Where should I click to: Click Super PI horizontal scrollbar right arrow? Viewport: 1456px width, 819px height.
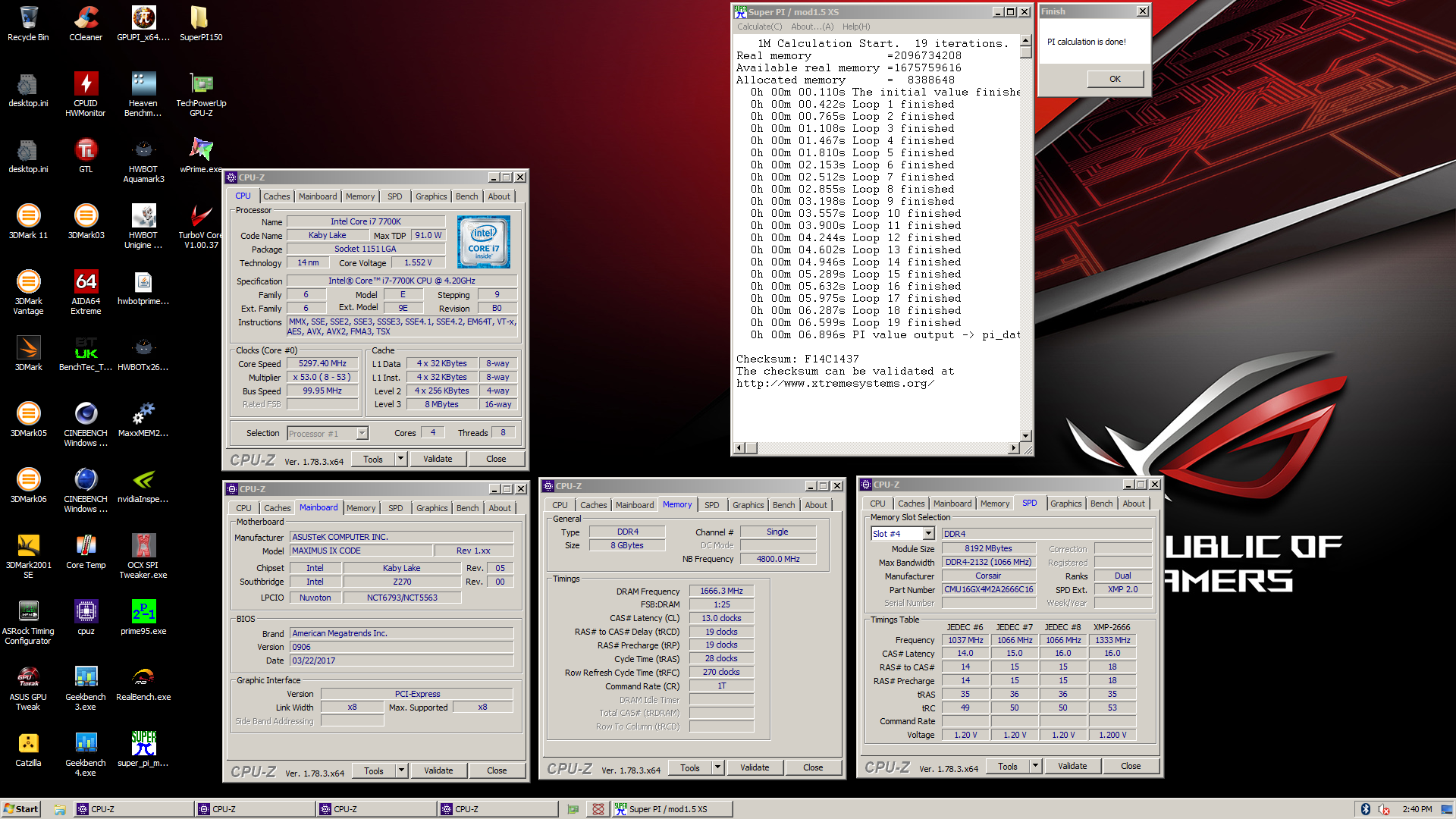click(1014, 448)
